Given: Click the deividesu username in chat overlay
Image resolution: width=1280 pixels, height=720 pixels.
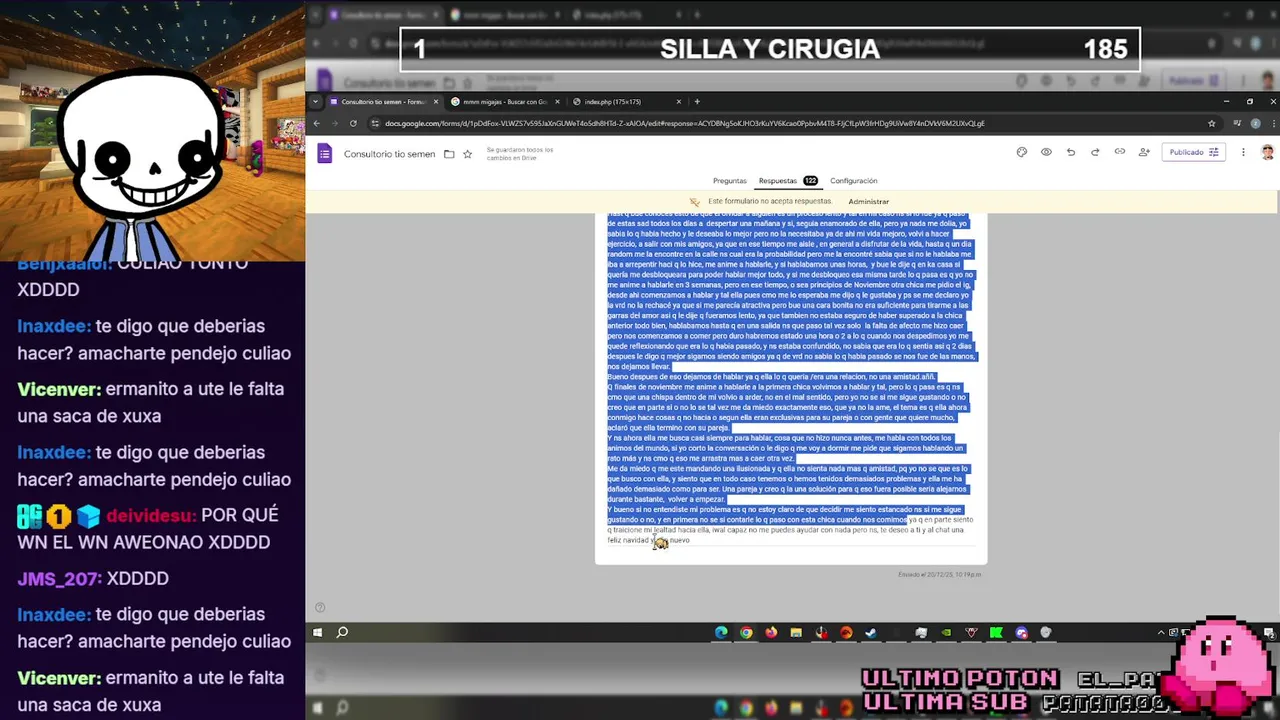Looking at the screenshot, I should (x=150, y=516).
